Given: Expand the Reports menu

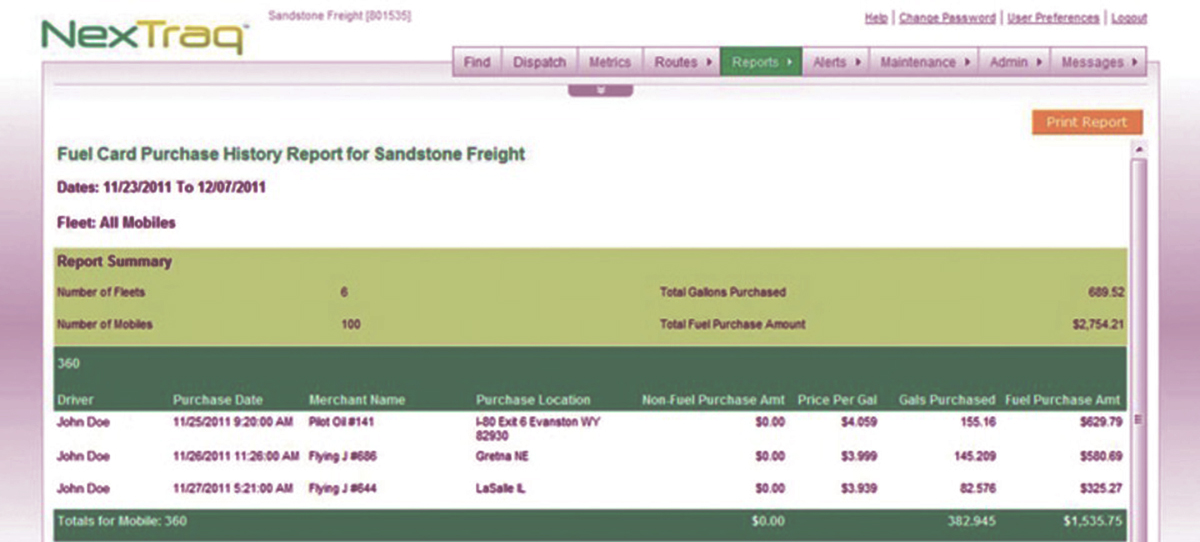Looking at the screenshot, I should (x=761, y=62).
